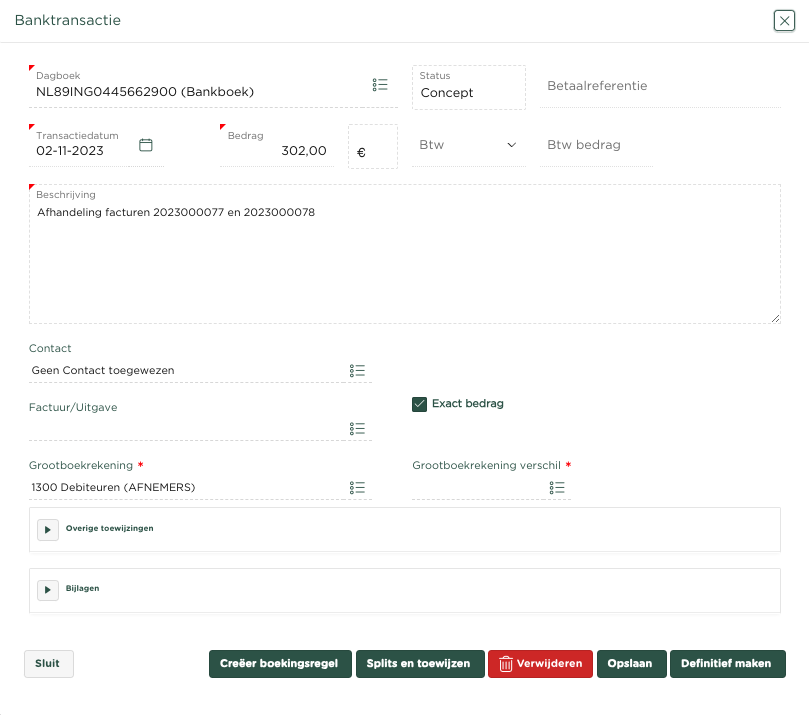Open the Contact lookup list icon
The height and width of the screenshot is (715, 809).
357,371
